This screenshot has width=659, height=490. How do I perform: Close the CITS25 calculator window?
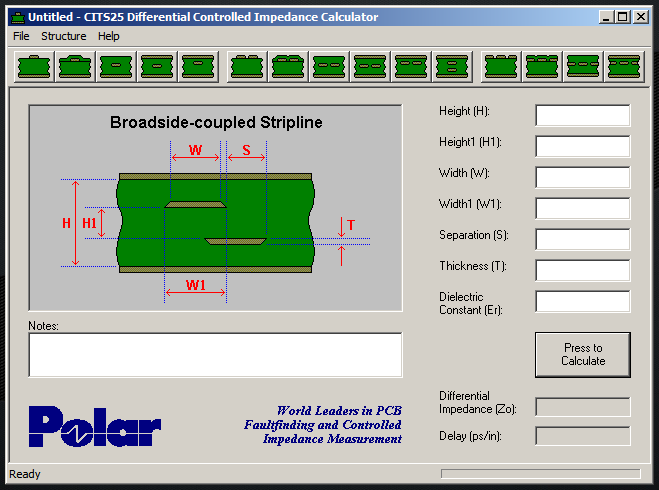(641, 17)
